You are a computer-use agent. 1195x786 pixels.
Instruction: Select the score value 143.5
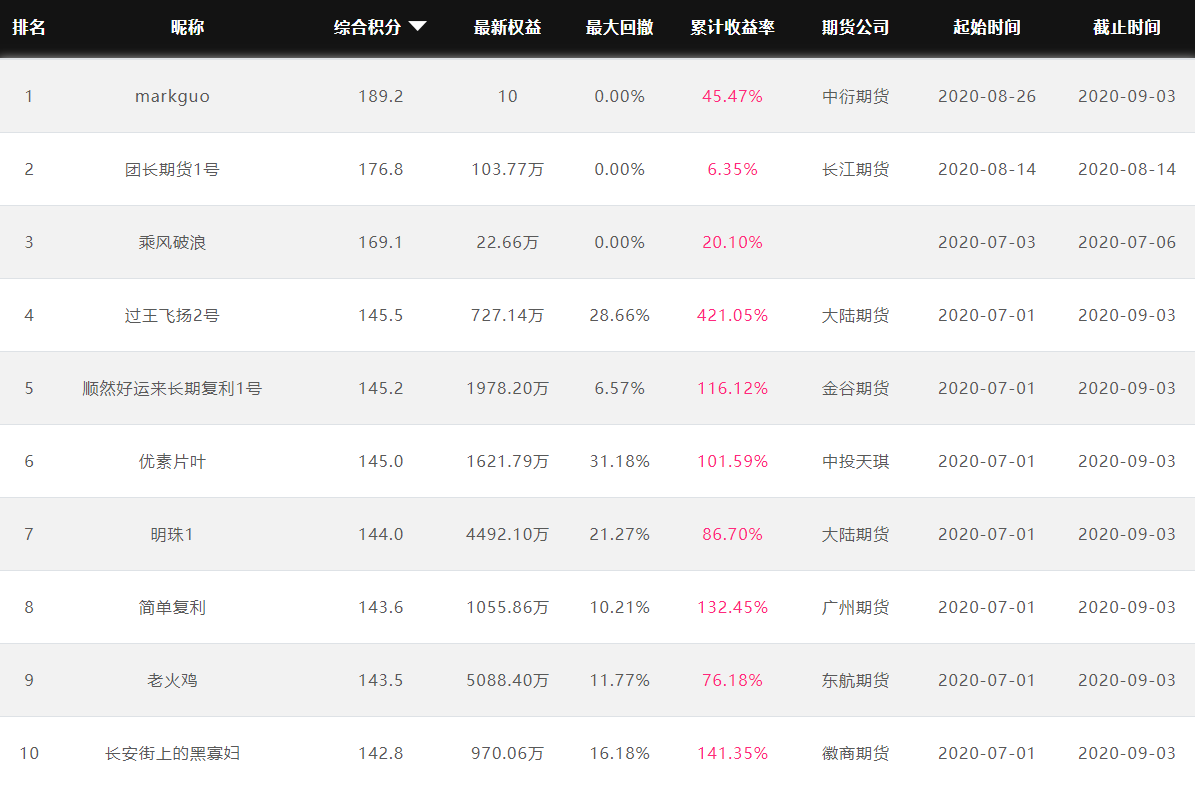(380, 680)
